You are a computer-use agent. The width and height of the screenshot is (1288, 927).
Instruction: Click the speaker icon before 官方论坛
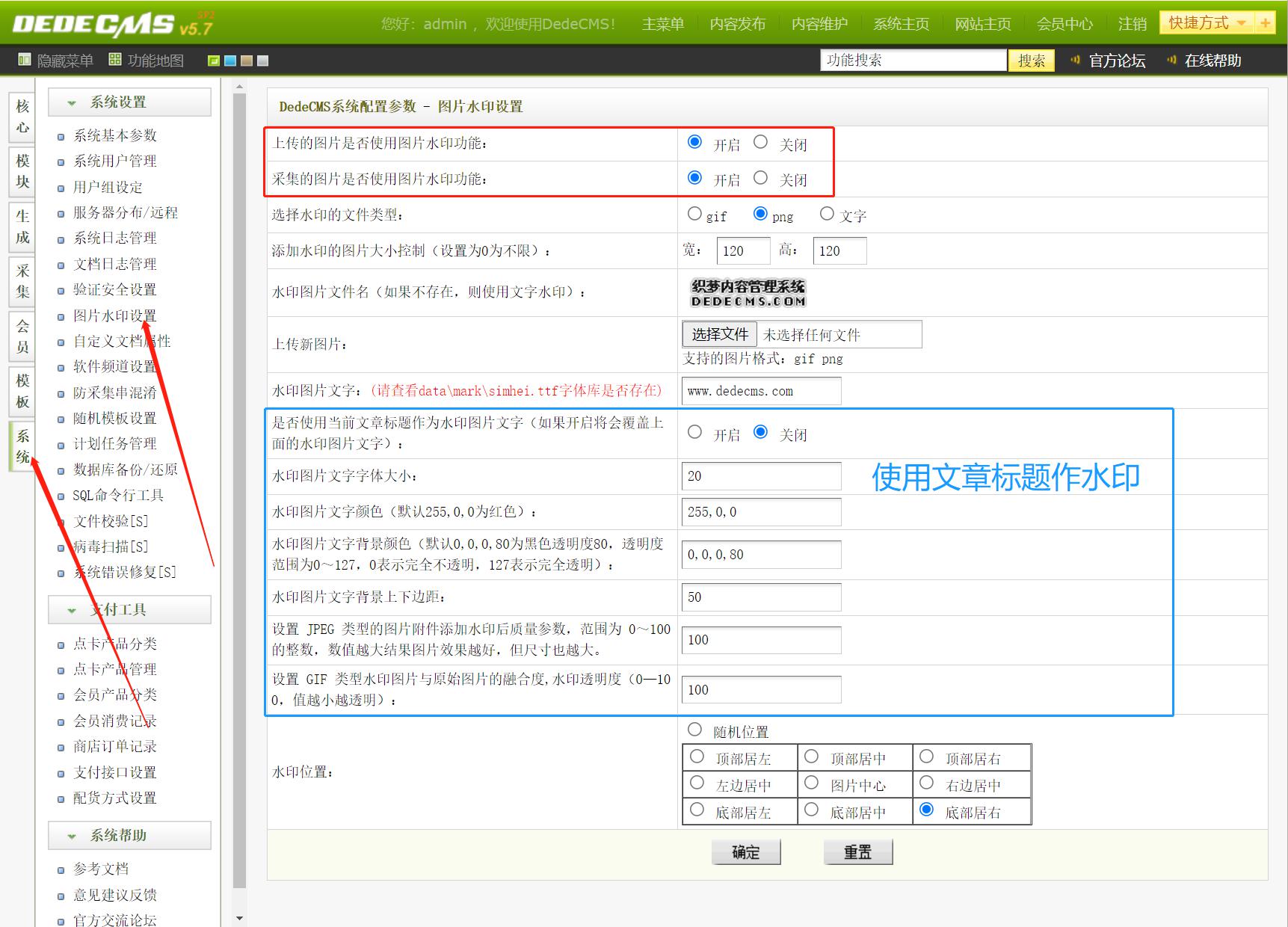(x=1076, y=60)
